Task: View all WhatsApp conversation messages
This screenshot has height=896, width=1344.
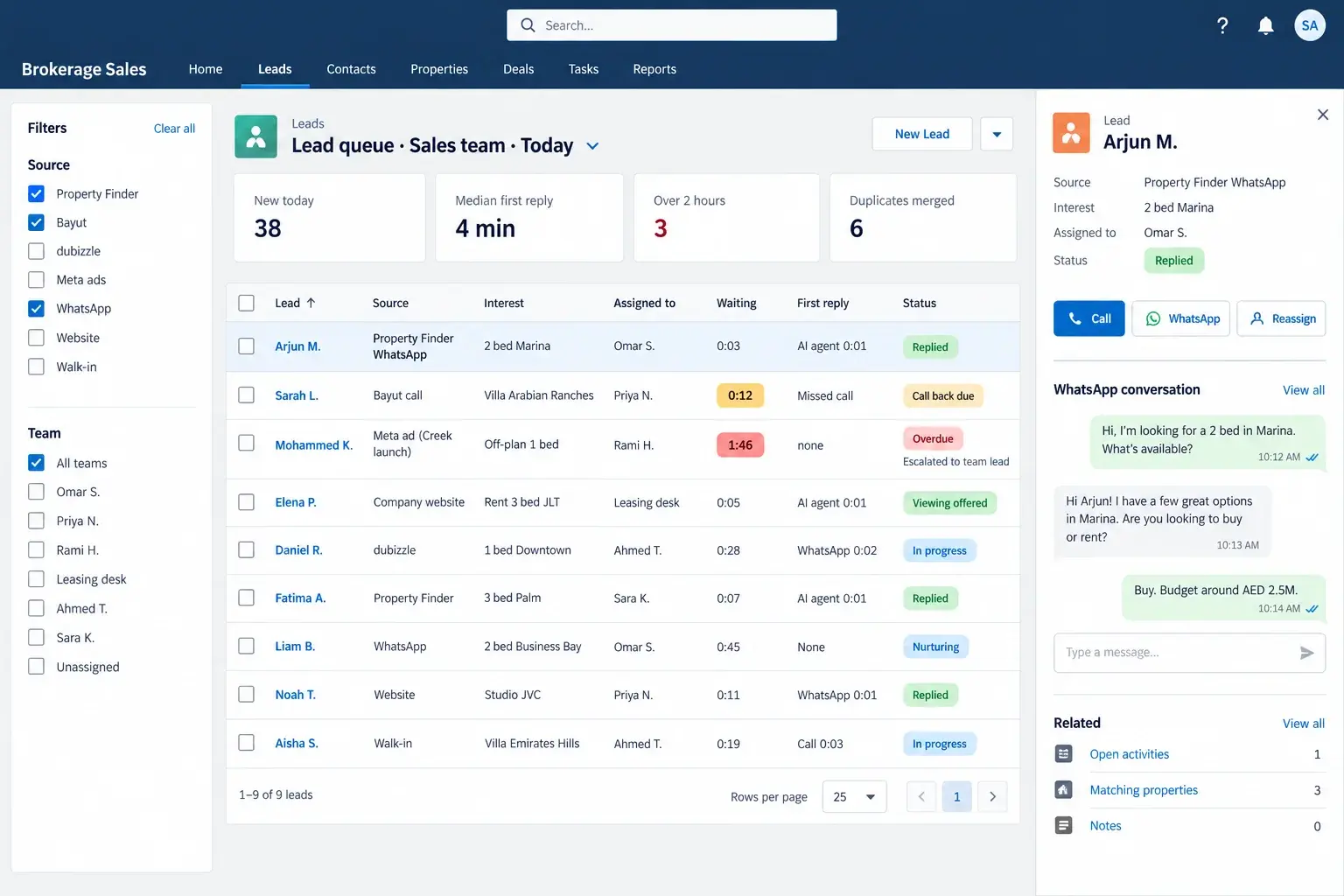Action: point(1304,390)
